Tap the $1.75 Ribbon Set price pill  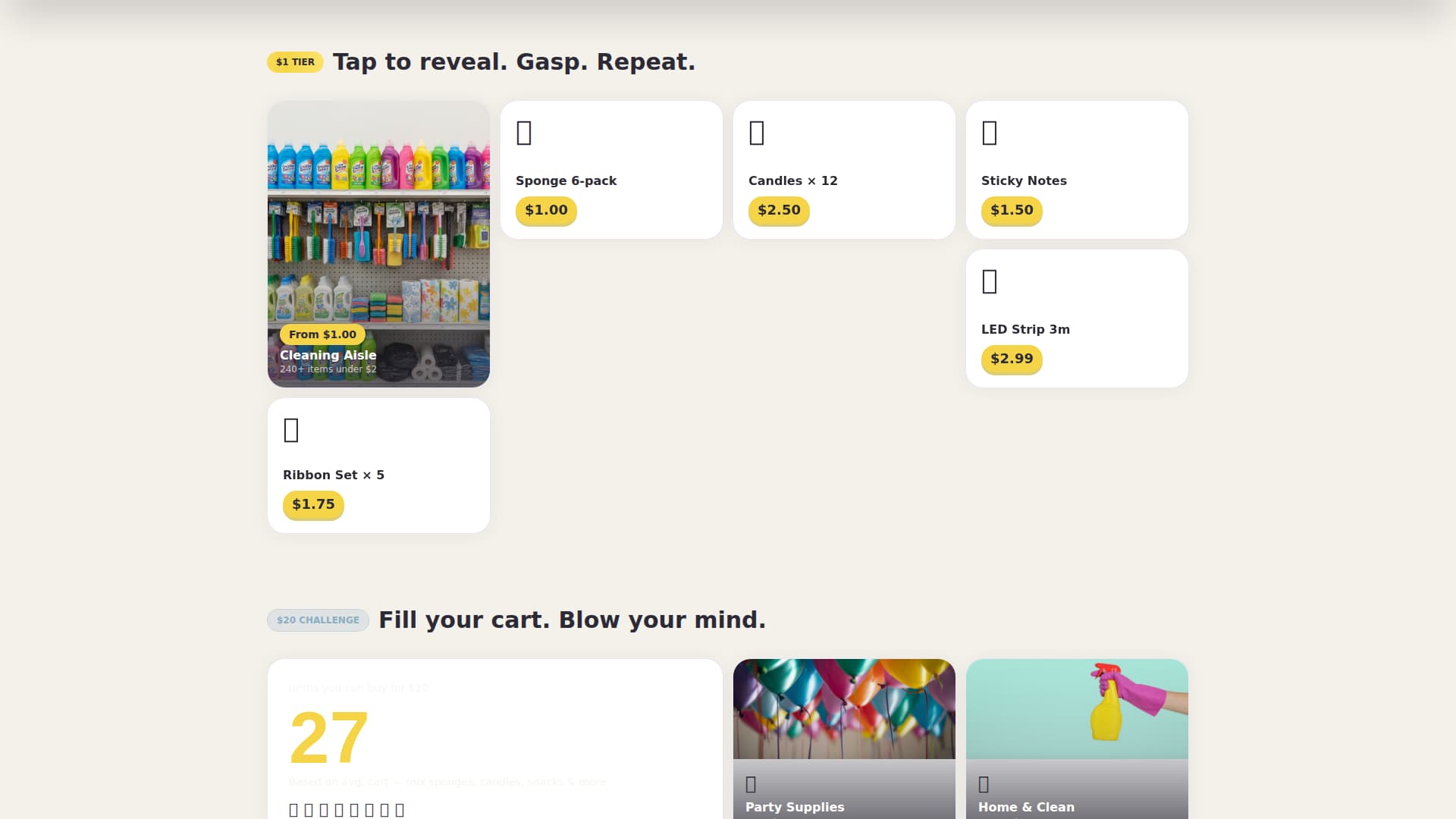pos(313,504)
